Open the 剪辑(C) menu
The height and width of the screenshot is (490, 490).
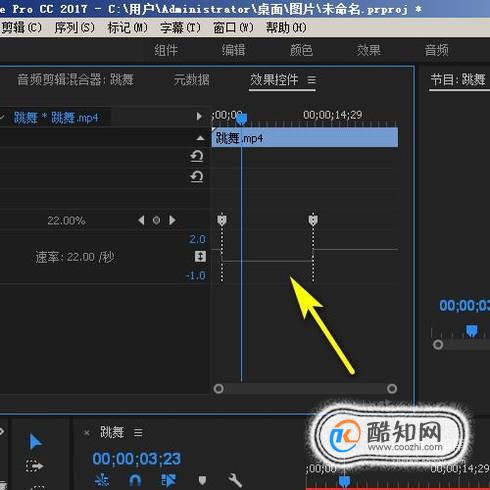pos(21,27)
